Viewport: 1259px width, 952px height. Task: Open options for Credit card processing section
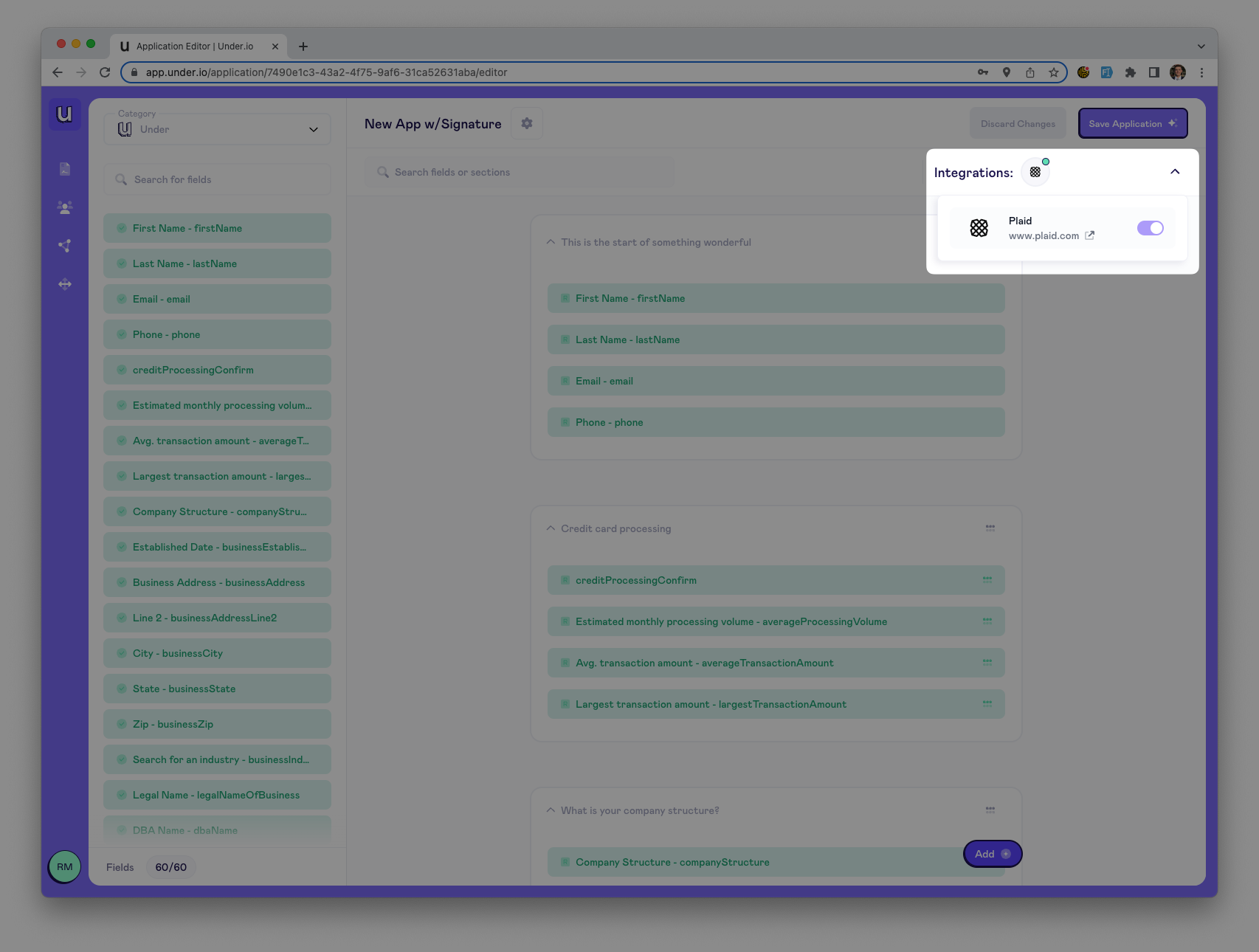point(990,528)
